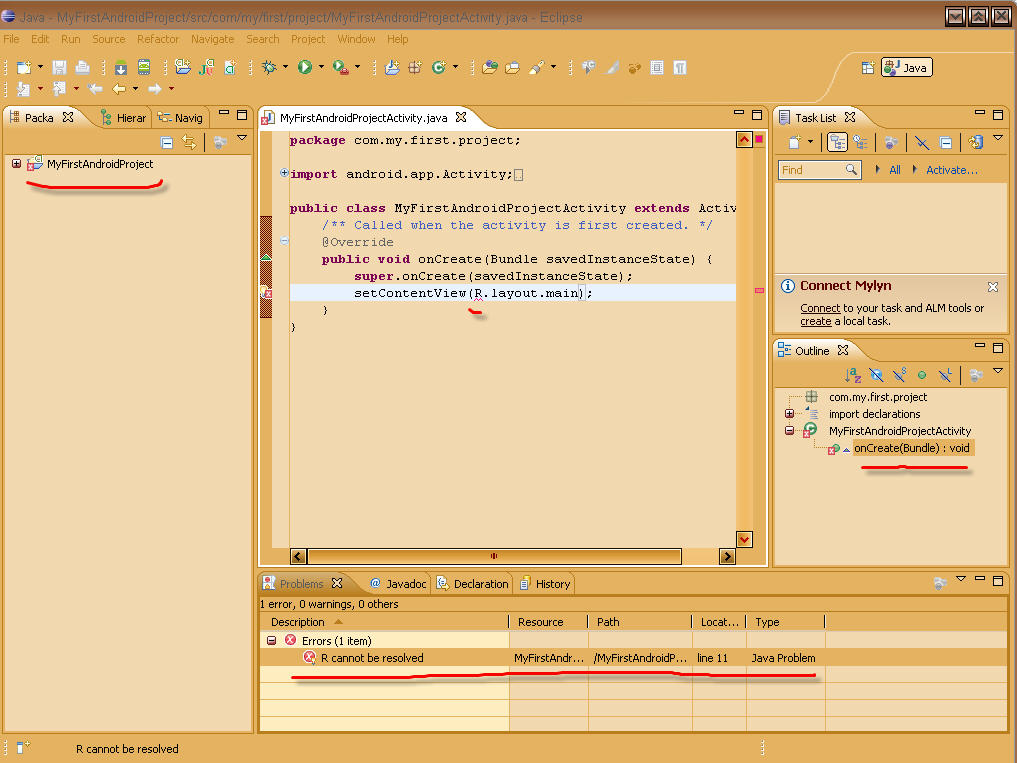Open the Source menu

pos(108,39)
